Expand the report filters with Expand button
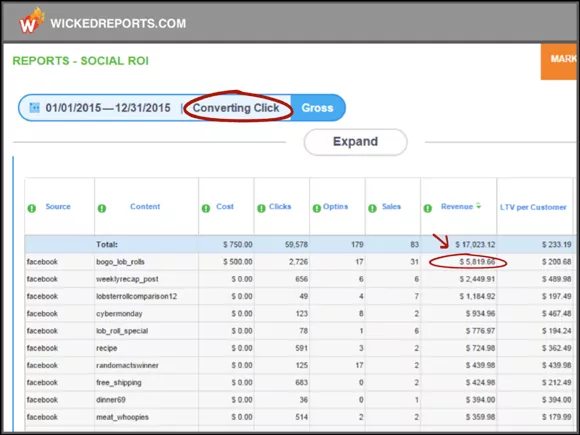This screenshot has height=435, width=580. [x=355, y=142]
